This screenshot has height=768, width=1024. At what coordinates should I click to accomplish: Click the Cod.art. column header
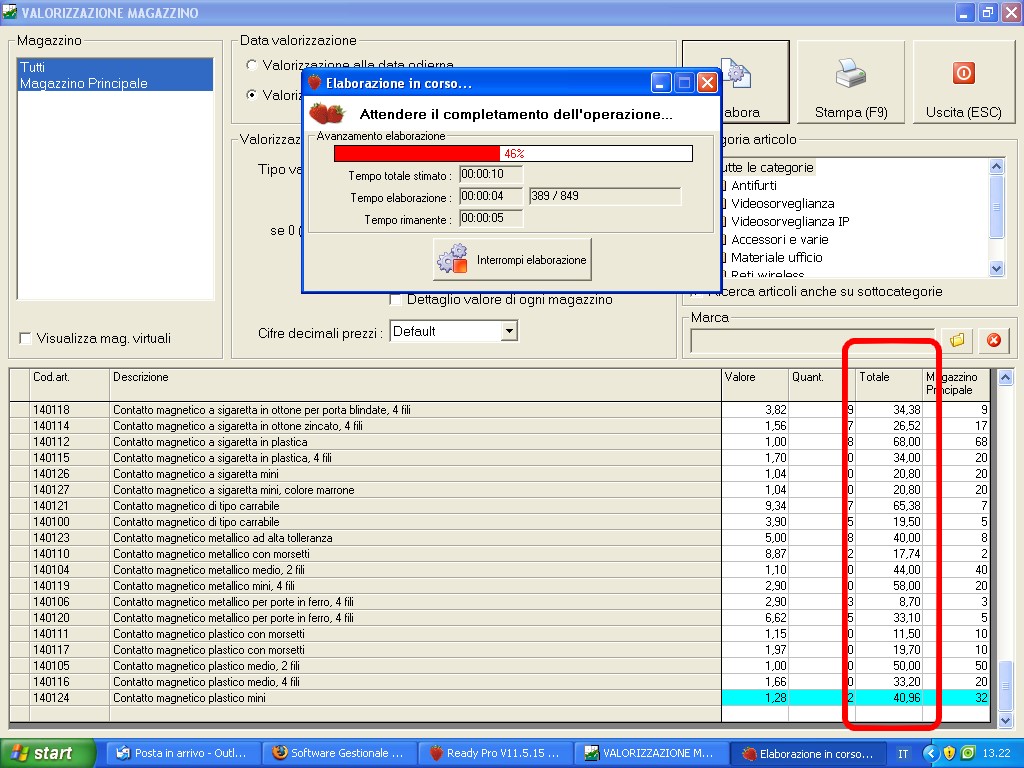point(69,385)
